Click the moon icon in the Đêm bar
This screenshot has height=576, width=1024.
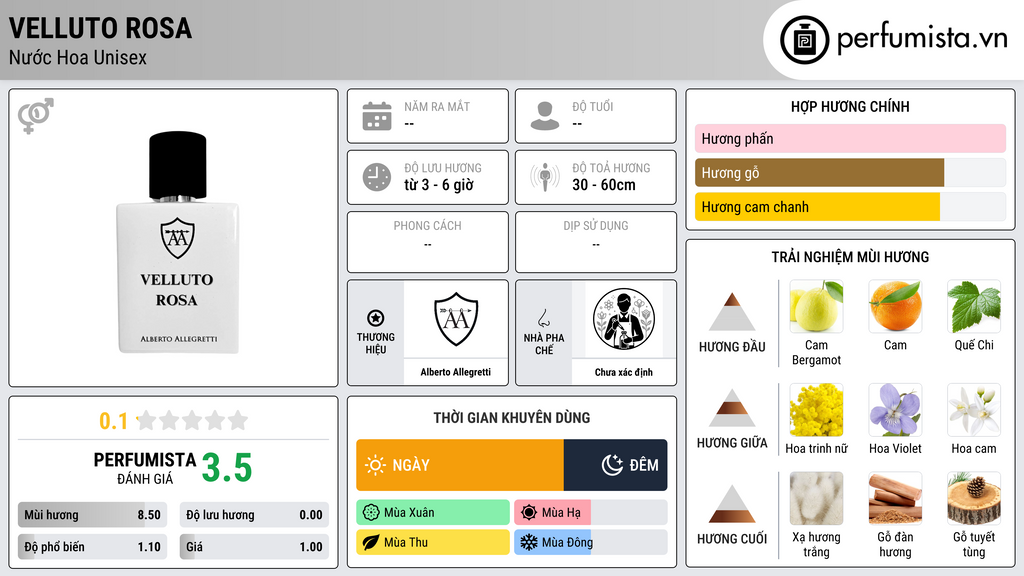(x=612, y=465)
